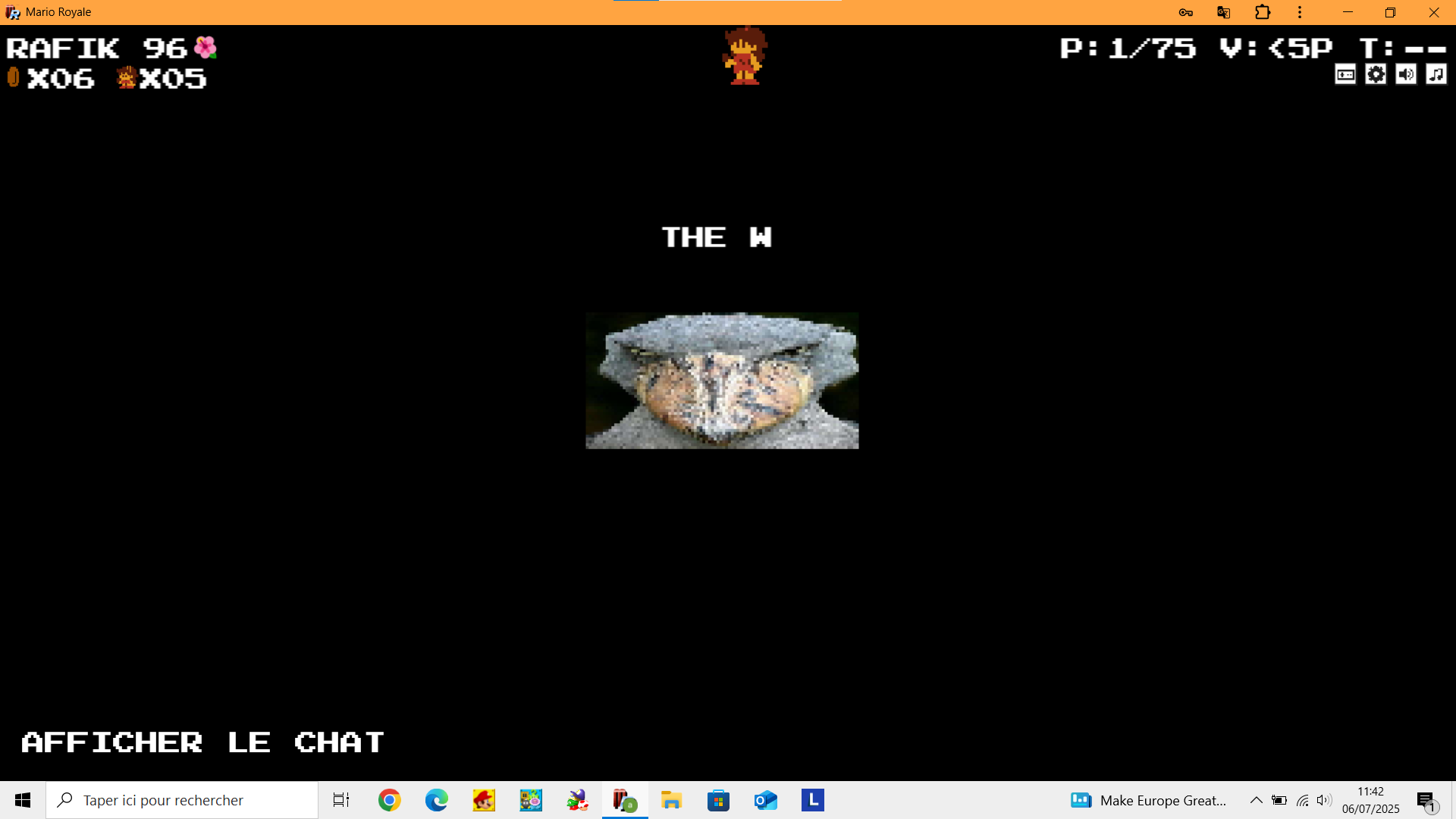Image resolution: width=1456 pixels, height=819 pixels.
Task: Click the battery status tray icon
Action: 1279,800
